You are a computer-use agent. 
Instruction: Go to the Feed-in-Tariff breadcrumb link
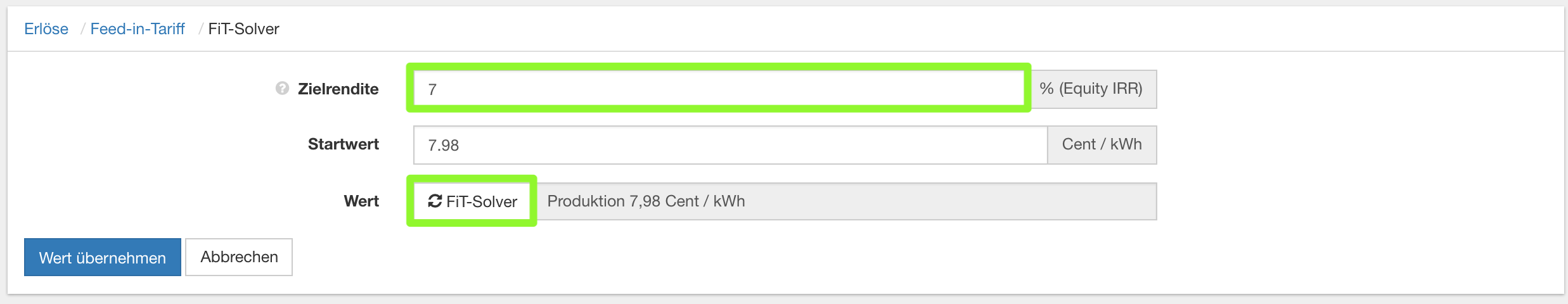[138, 29]
